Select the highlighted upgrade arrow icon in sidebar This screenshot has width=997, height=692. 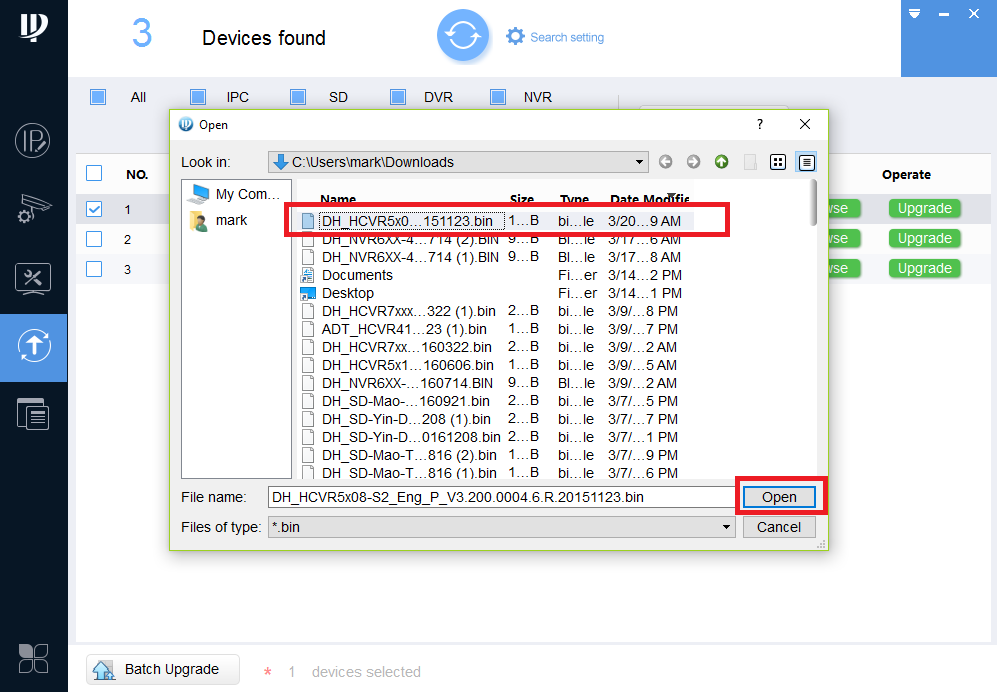(x=33, y=347)
